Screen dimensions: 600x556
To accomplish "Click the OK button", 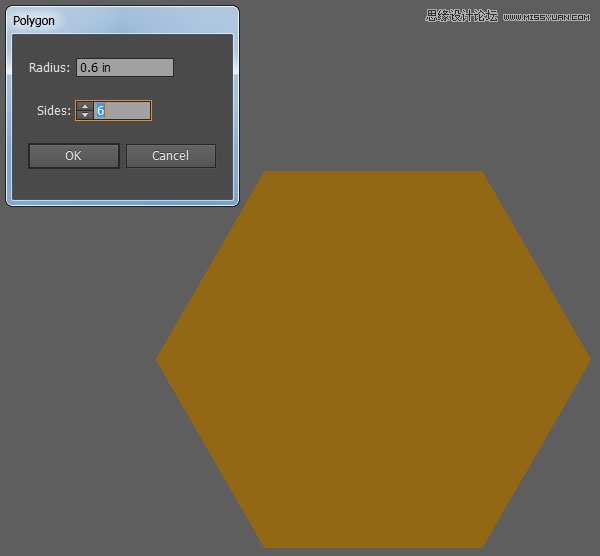I will [73, 156].
